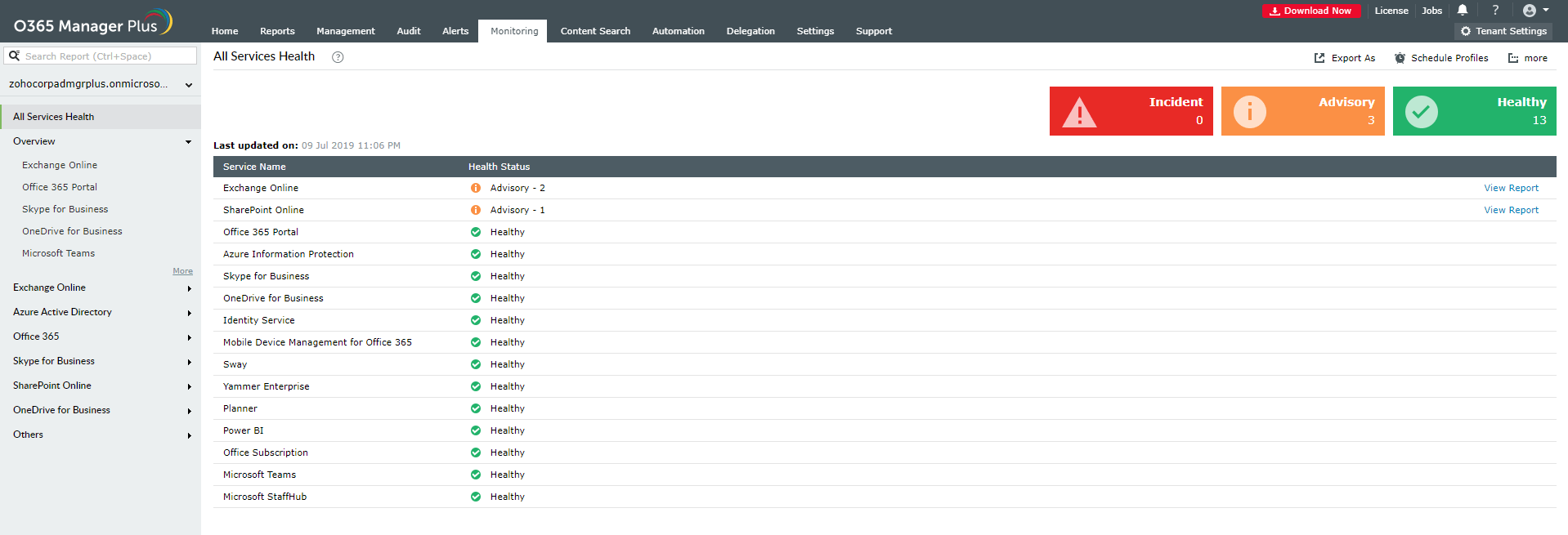Open the Automation tab
1568x535 pixels.
[679, 31]
